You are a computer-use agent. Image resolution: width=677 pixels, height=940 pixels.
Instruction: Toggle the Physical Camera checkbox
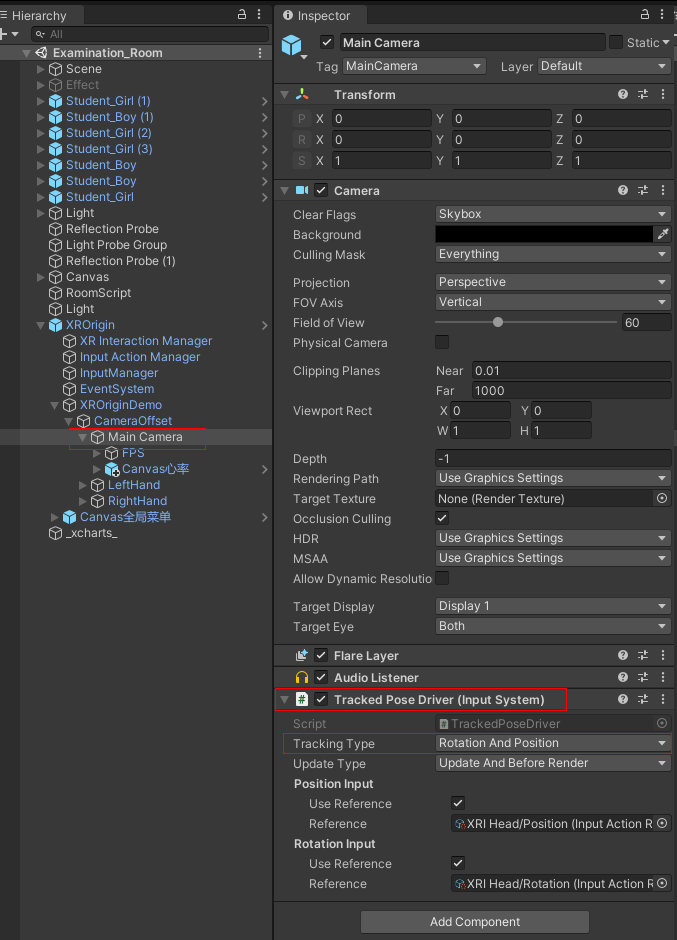pos(442,343)
